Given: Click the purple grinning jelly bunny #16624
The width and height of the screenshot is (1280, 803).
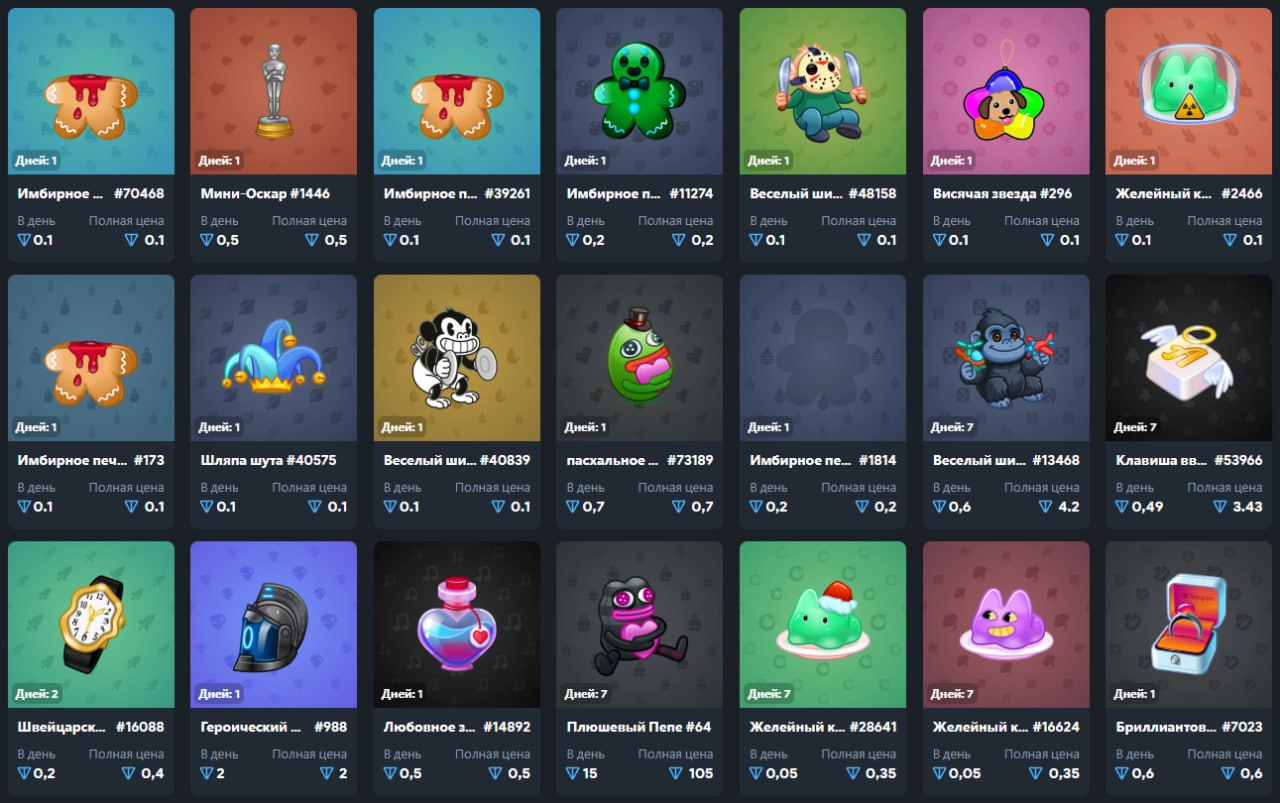Looking at the screenshot, I should coord(1006,626).
